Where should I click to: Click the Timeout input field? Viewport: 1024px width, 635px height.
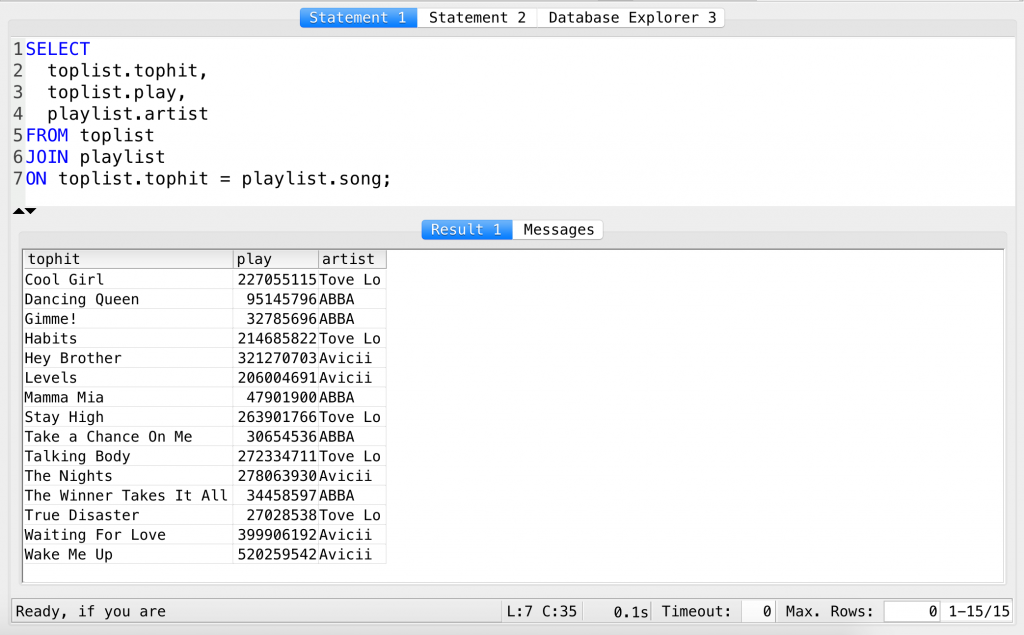click(758, 611)
